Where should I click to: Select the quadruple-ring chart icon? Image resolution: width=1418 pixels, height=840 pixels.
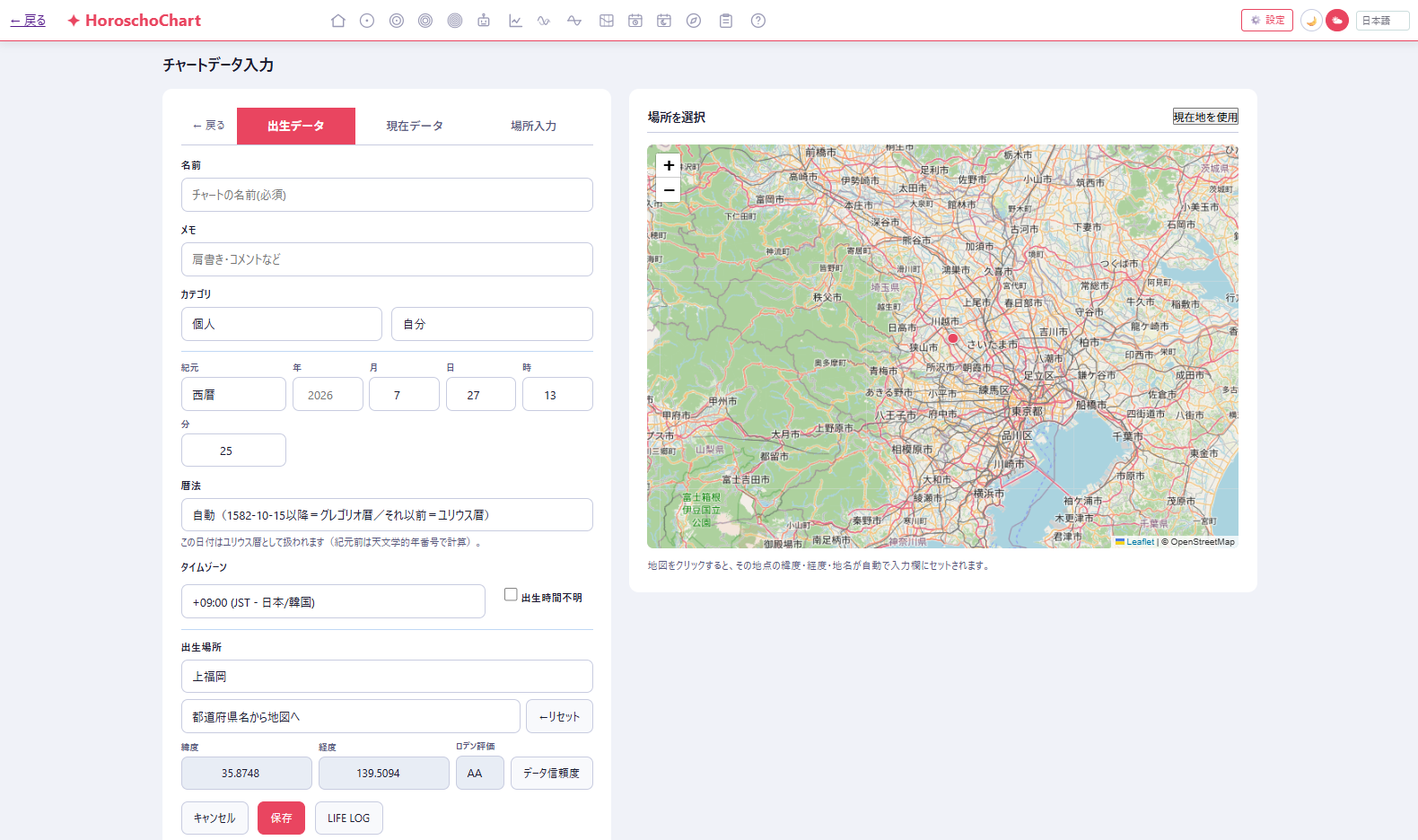pos(455,21)
